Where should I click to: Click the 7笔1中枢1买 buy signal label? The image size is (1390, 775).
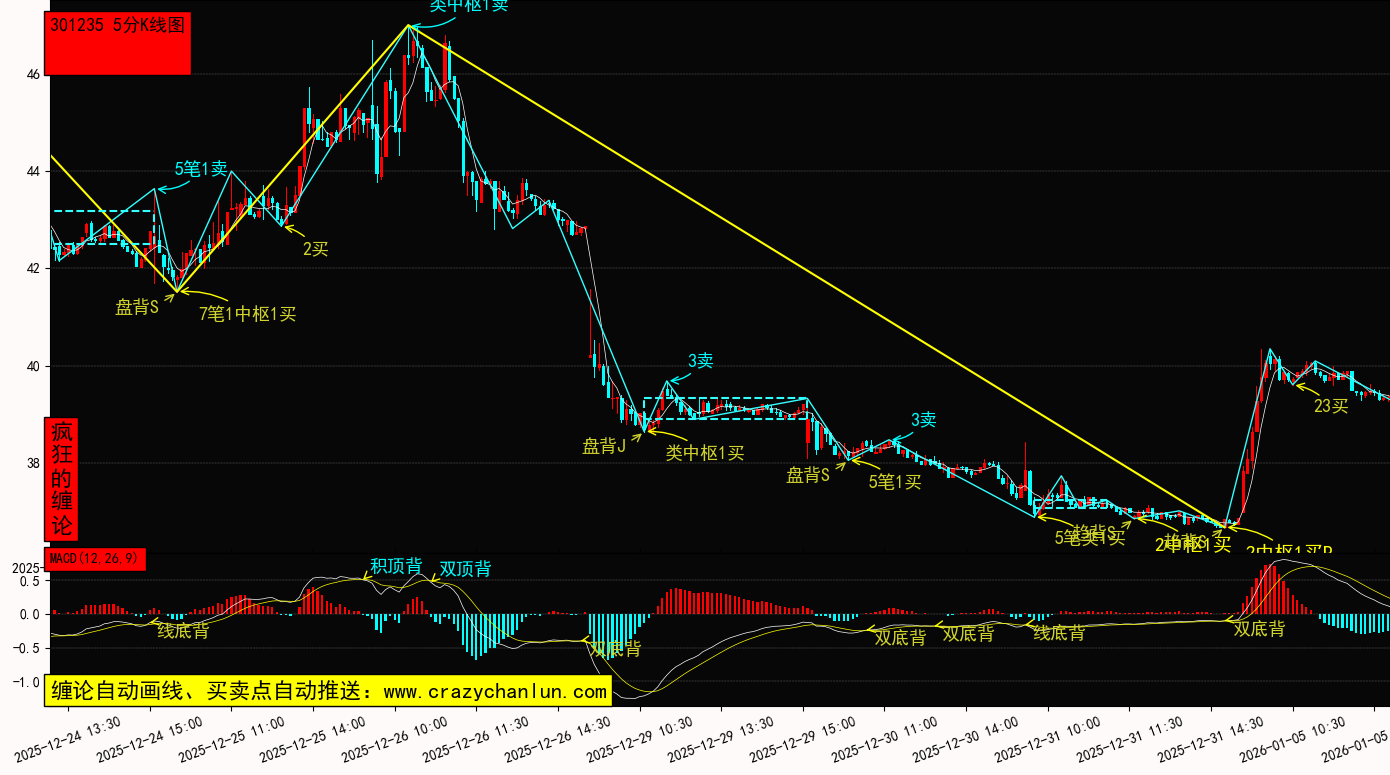248,314
